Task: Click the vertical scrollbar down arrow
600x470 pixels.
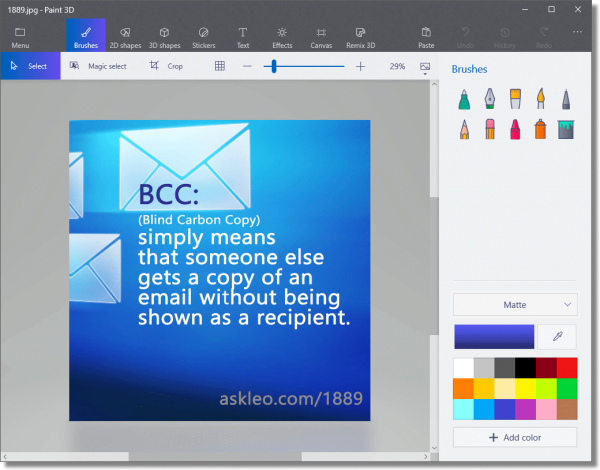Action: point(434,447)
